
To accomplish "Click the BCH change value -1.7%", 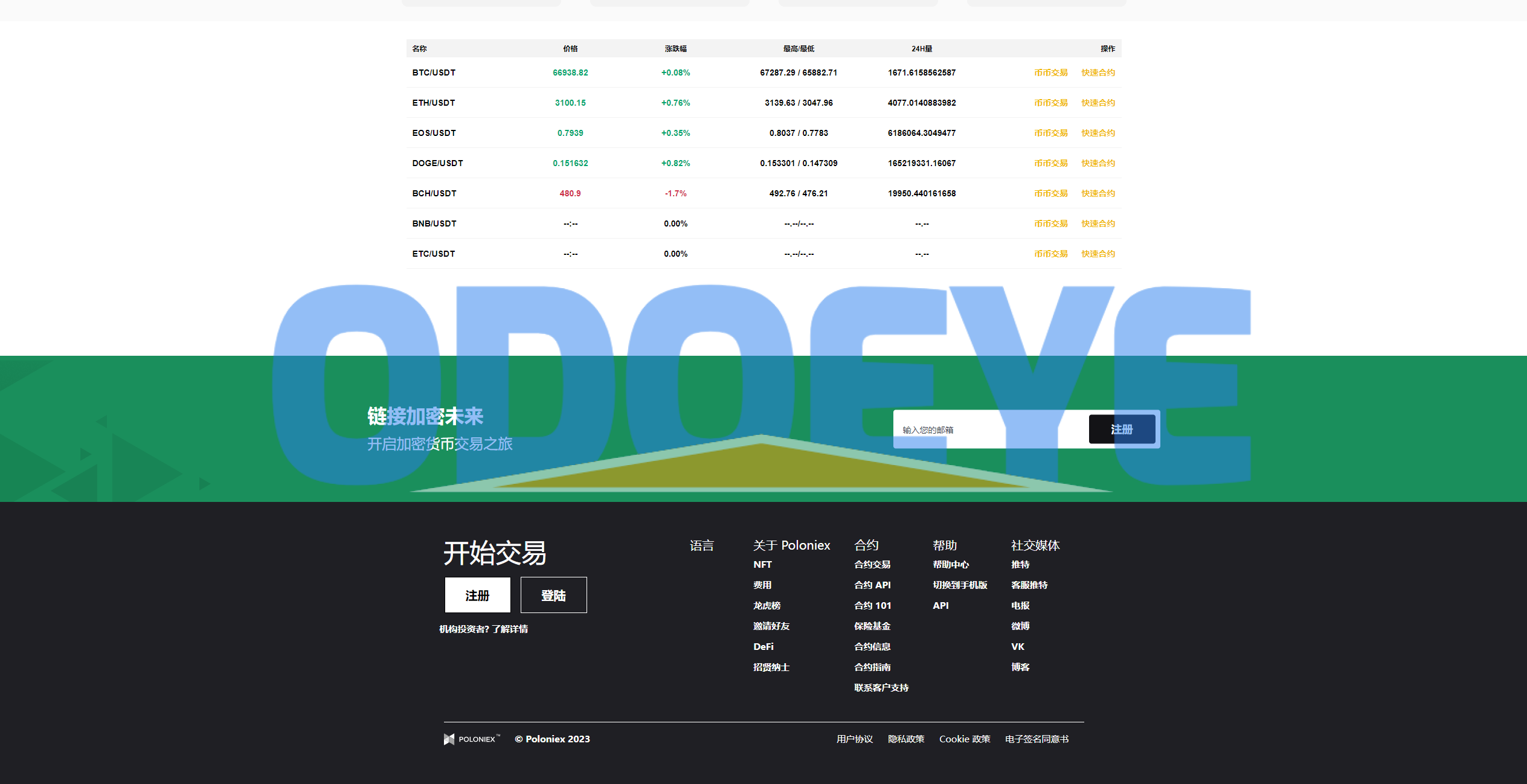I will click(675, 193).
